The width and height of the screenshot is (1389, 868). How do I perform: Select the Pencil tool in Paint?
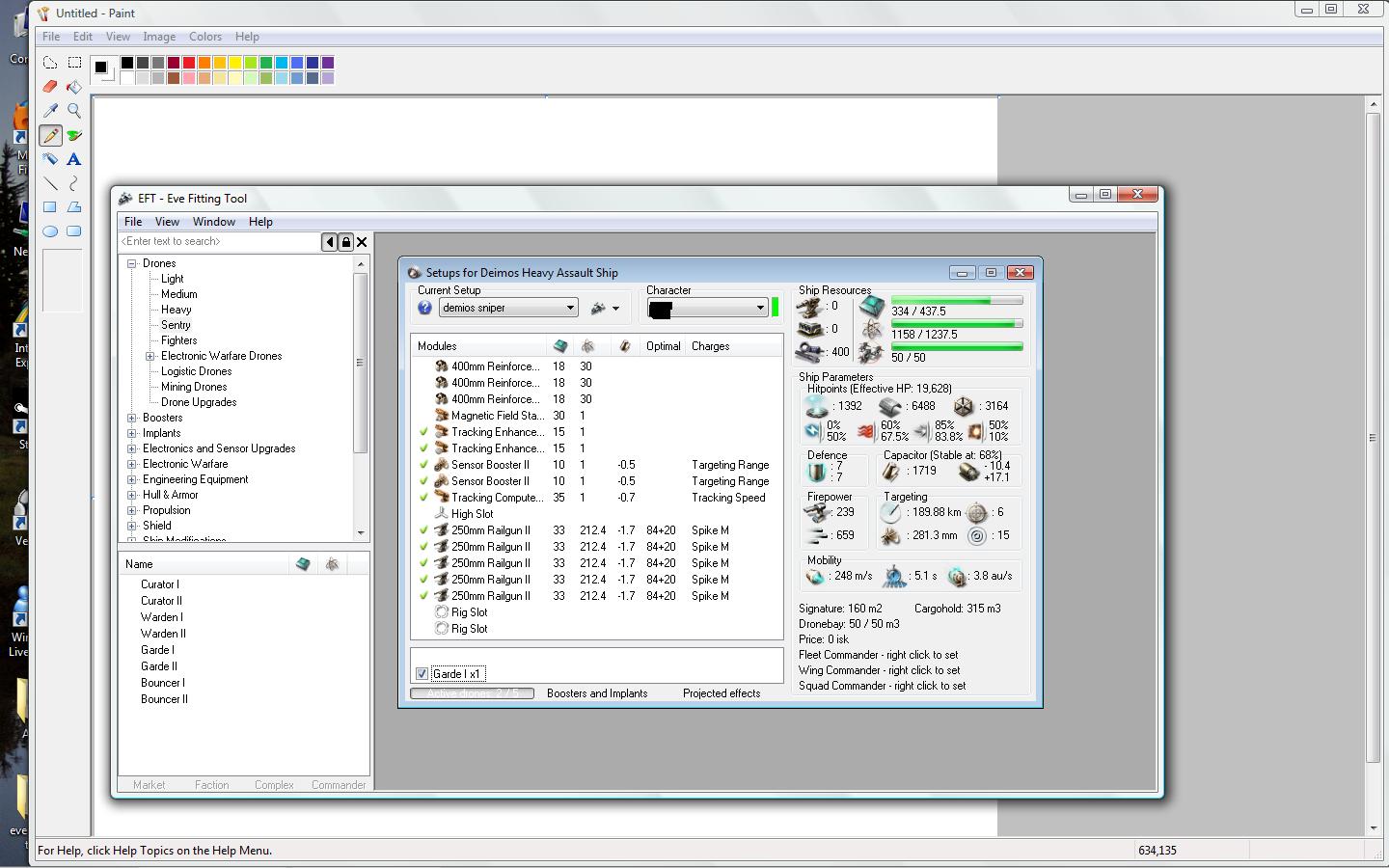click(50, 135)
